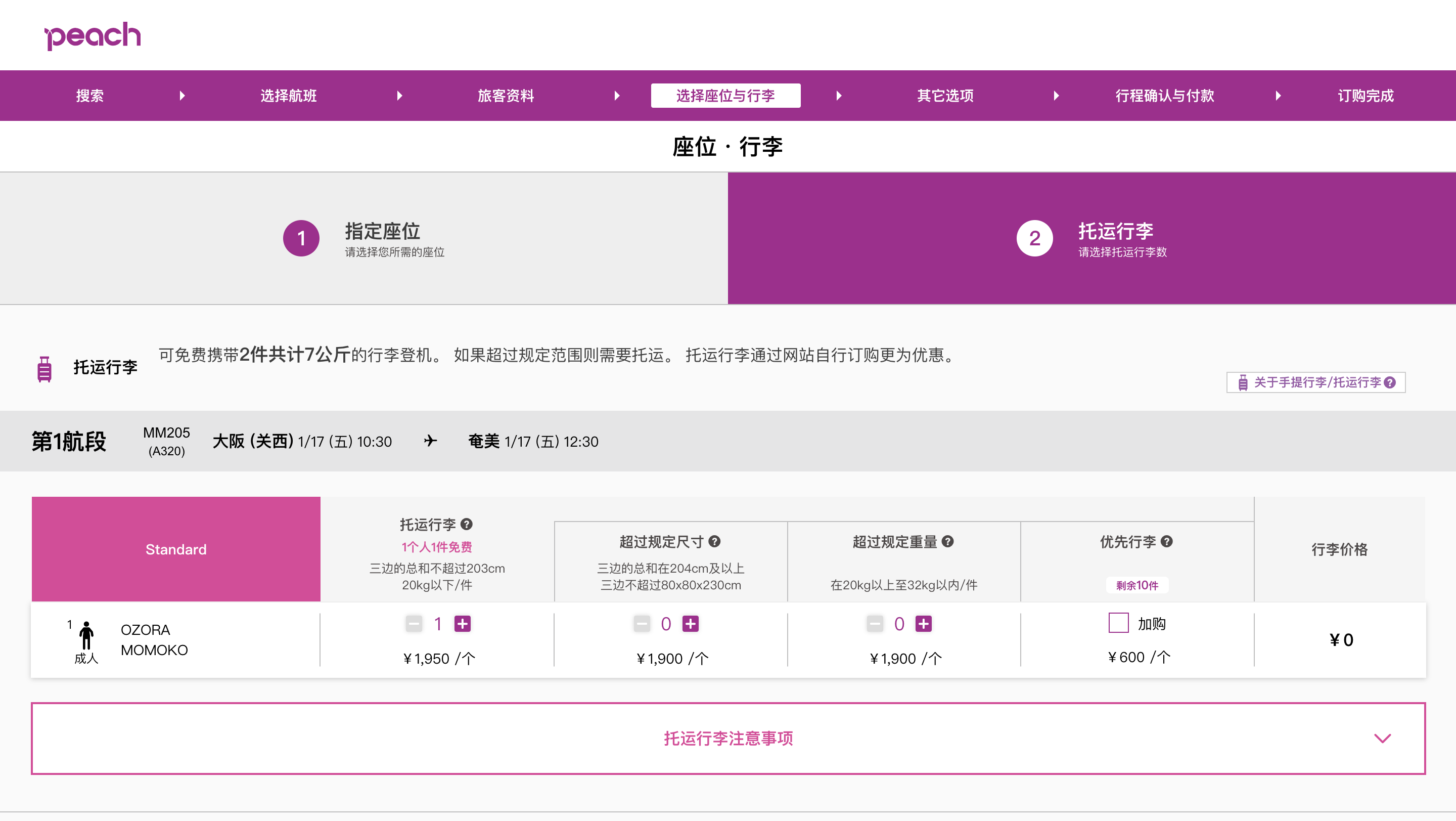Click the chevron in 托运行李注意事项 bar

(1382, 738)
